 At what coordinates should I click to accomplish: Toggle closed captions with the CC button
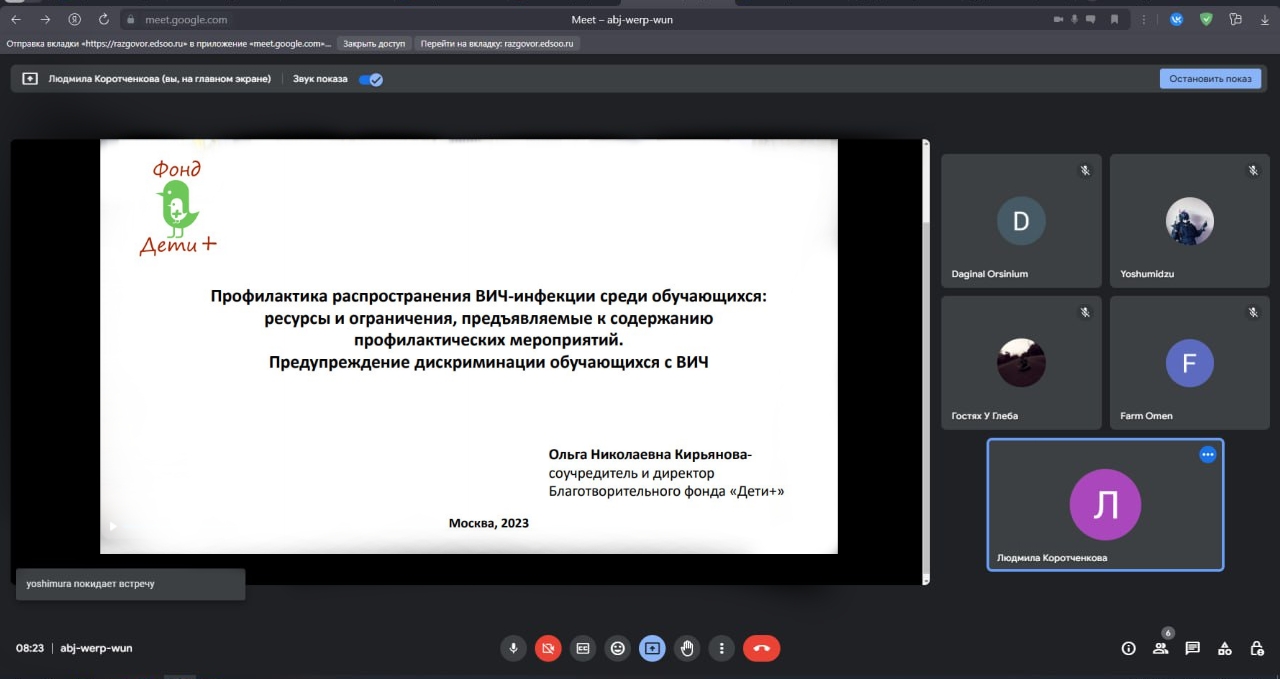tap(583, 648)
